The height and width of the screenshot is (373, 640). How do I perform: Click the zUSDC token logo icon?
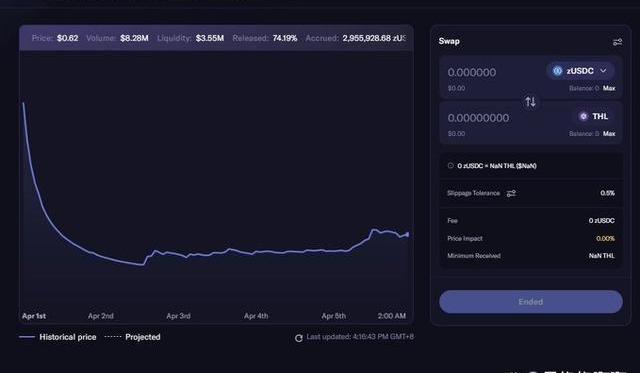tap(557, 71)
